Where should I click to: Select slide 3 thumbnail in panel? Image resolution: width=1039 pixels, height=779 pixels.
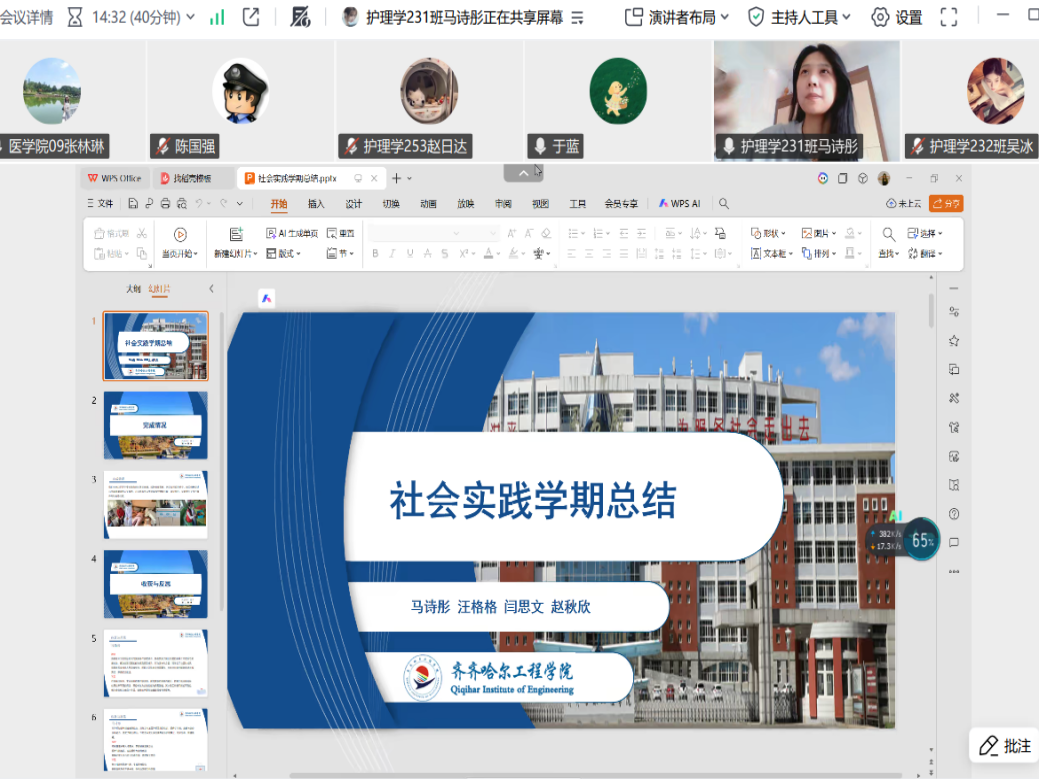coord(155,504)
